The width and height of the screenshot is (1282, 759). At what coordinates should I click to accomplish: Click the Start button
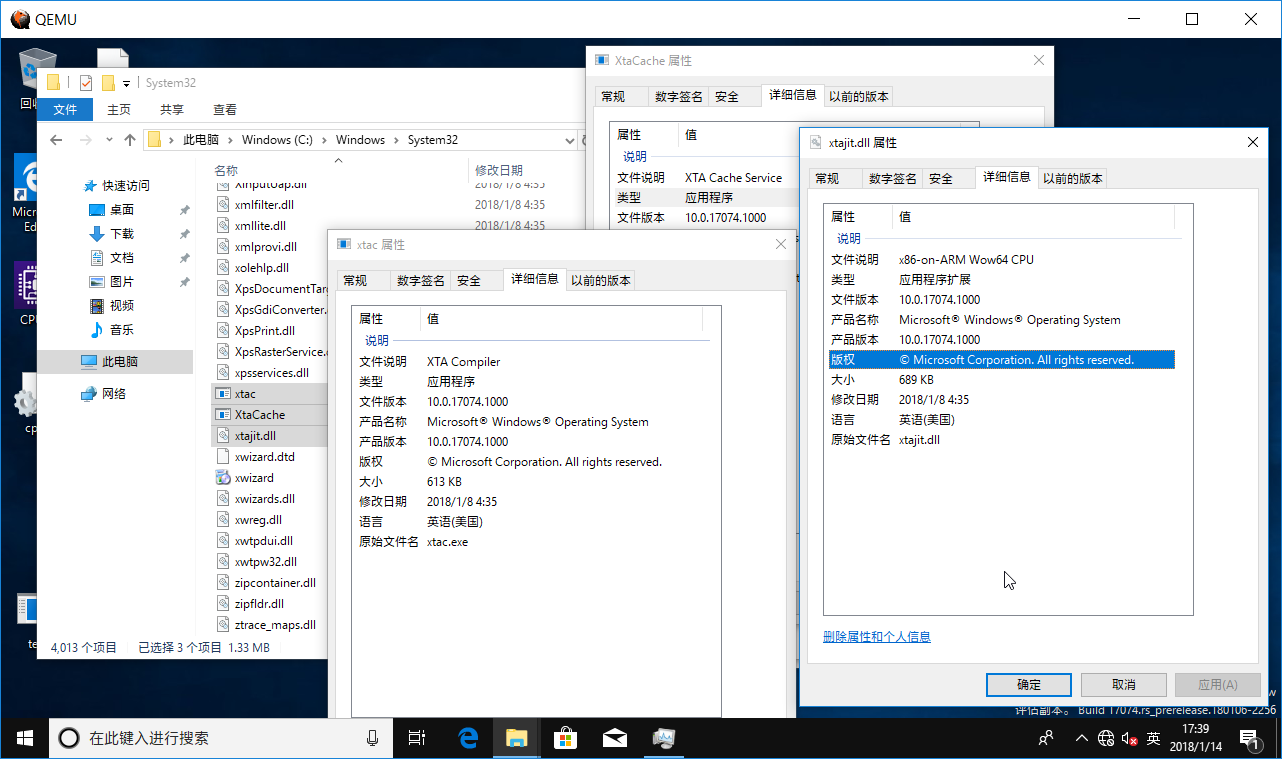pos(24,737)
